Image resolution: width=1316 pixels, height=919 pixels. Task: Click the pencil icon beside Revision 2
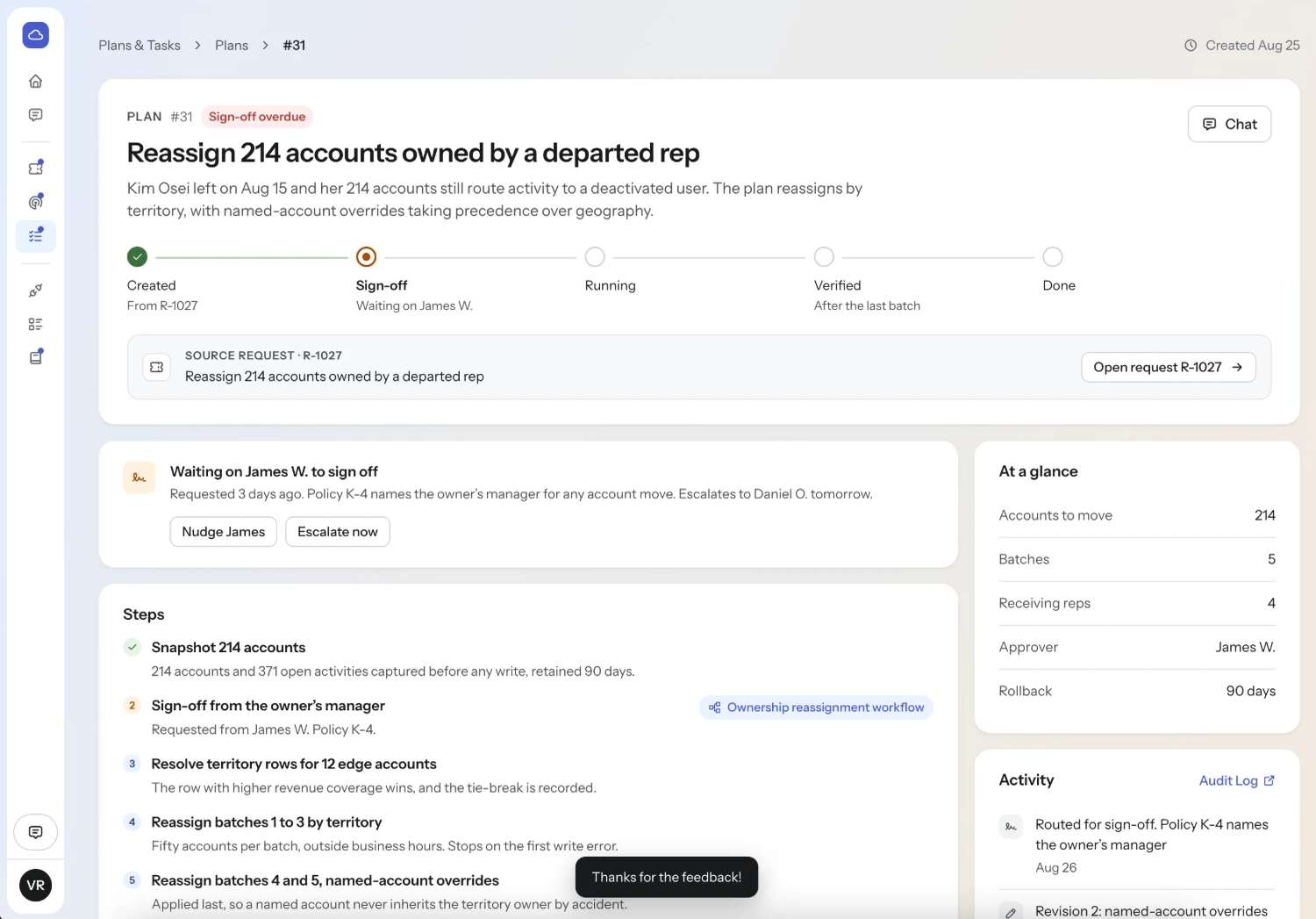click(x=1011, y=912)
